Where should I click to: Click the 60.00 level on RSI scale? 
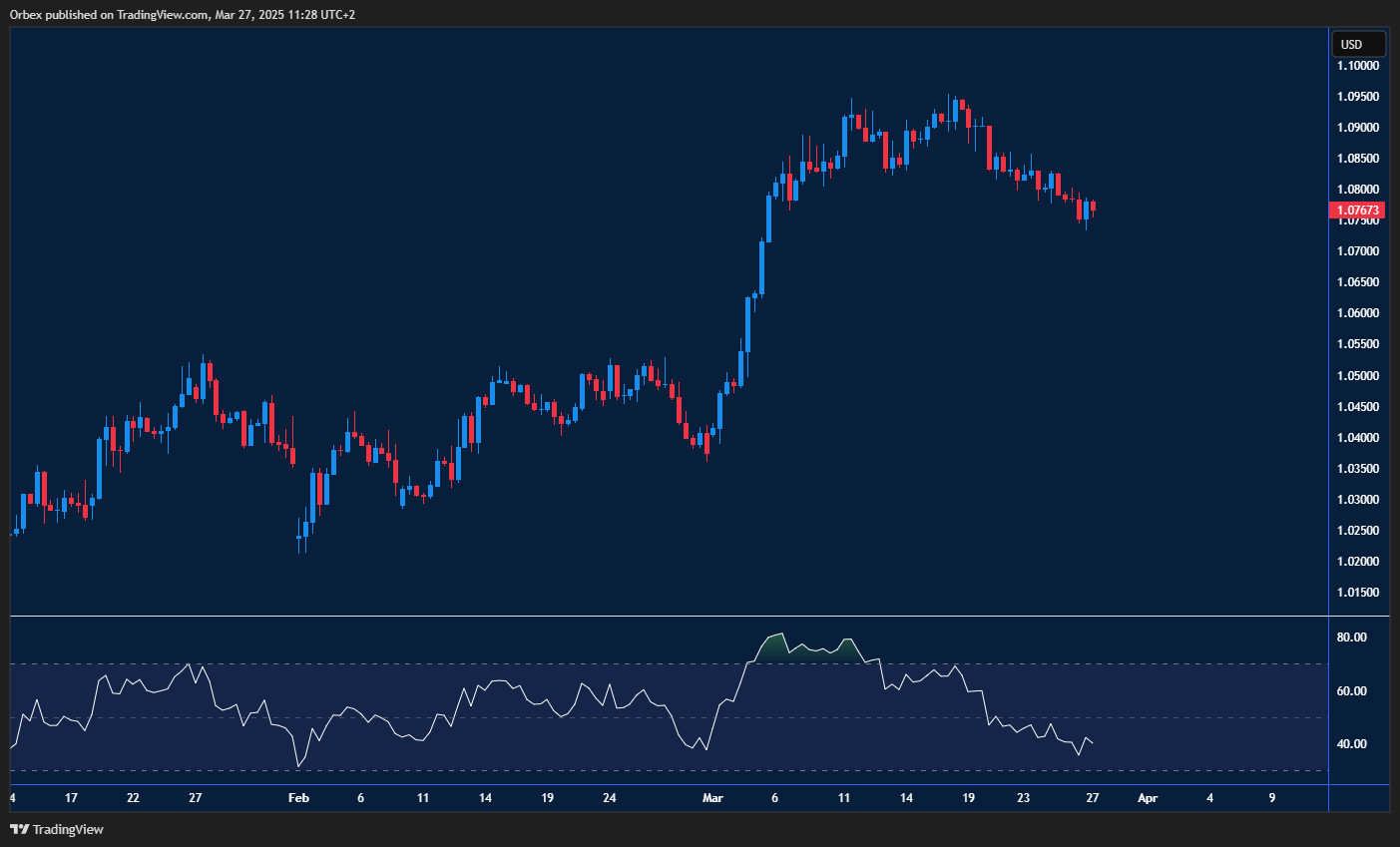point(1351,691)
